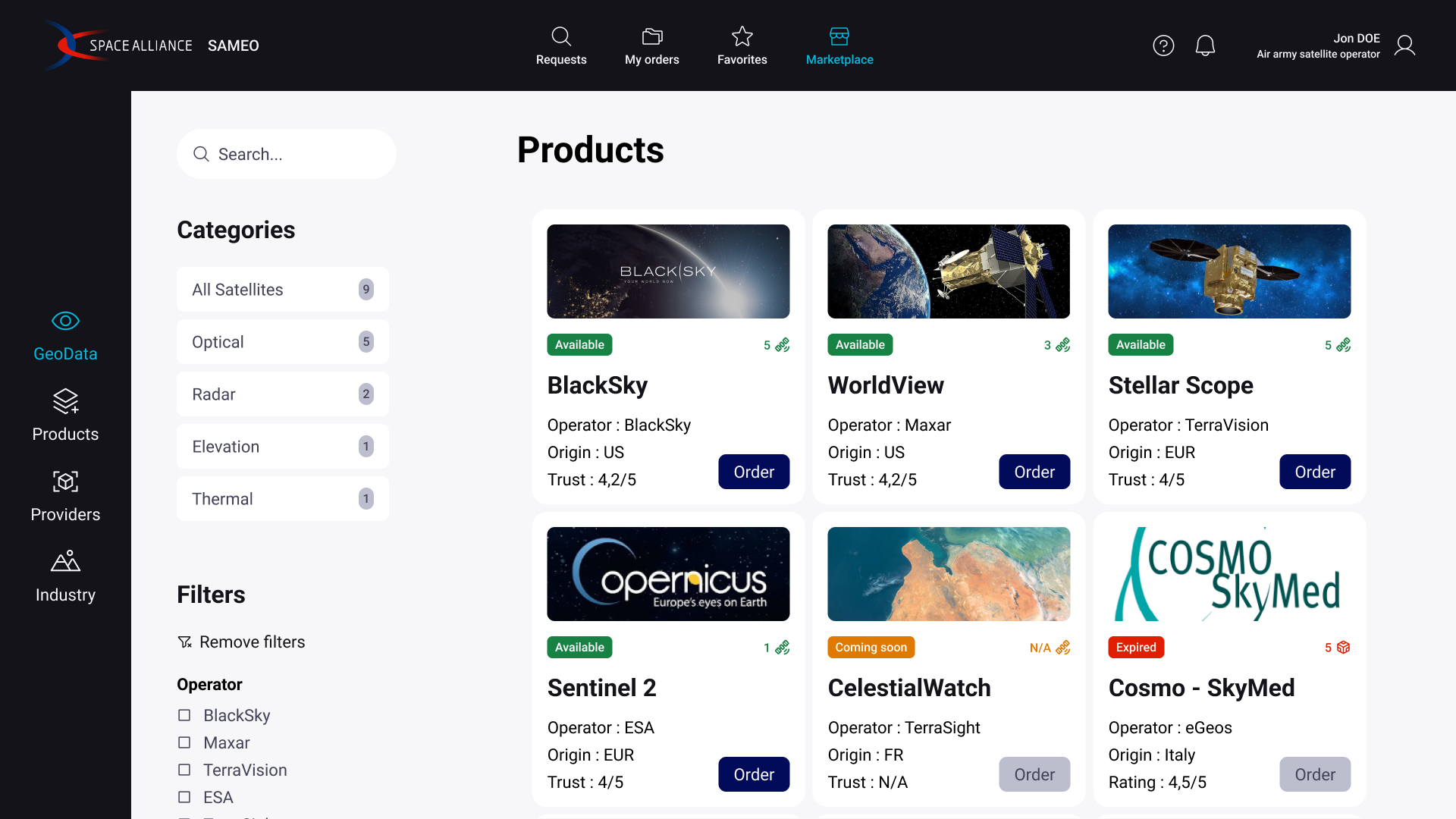This screenshot has height=819, width=1456.
Task: Click the Coming soon badge
Action: click(871, 648)
